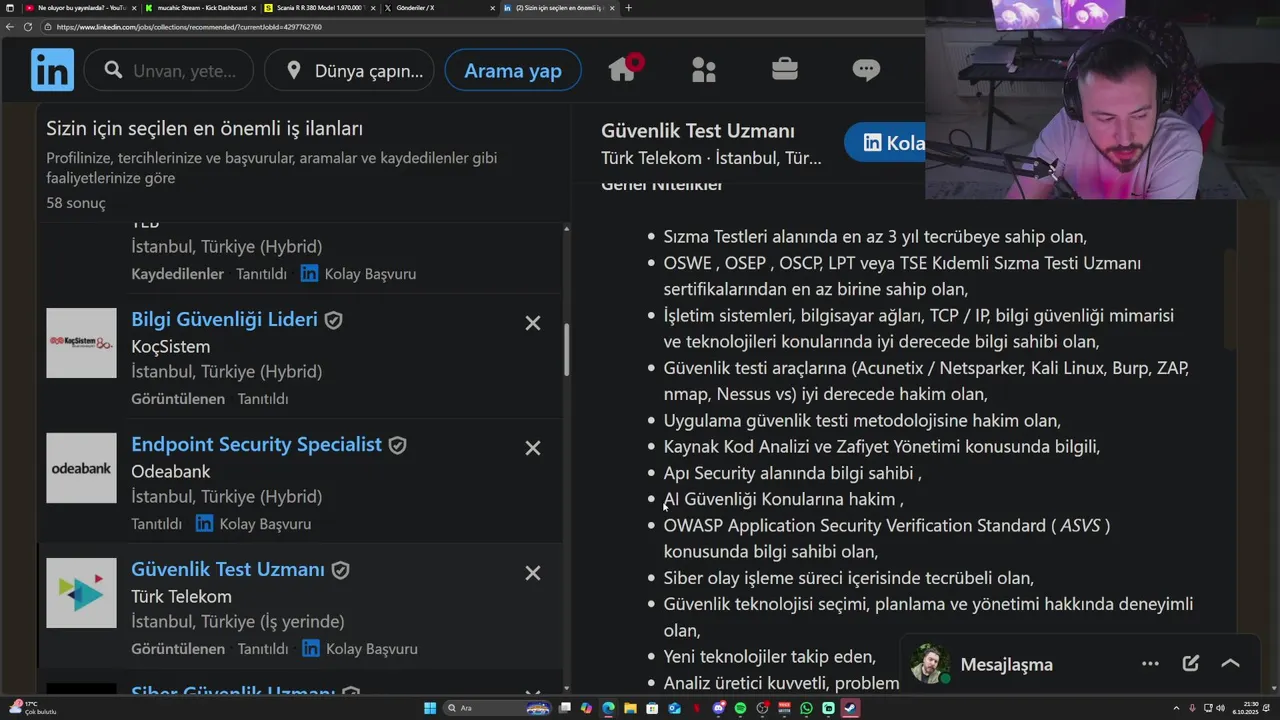
Task: Click the '58 sonuç' results count text
Action: coord(76,202)
